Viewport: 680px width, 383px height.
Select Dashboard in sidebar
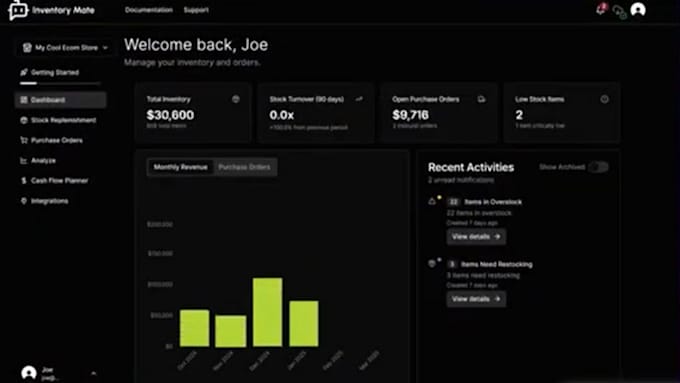(61, 100)
